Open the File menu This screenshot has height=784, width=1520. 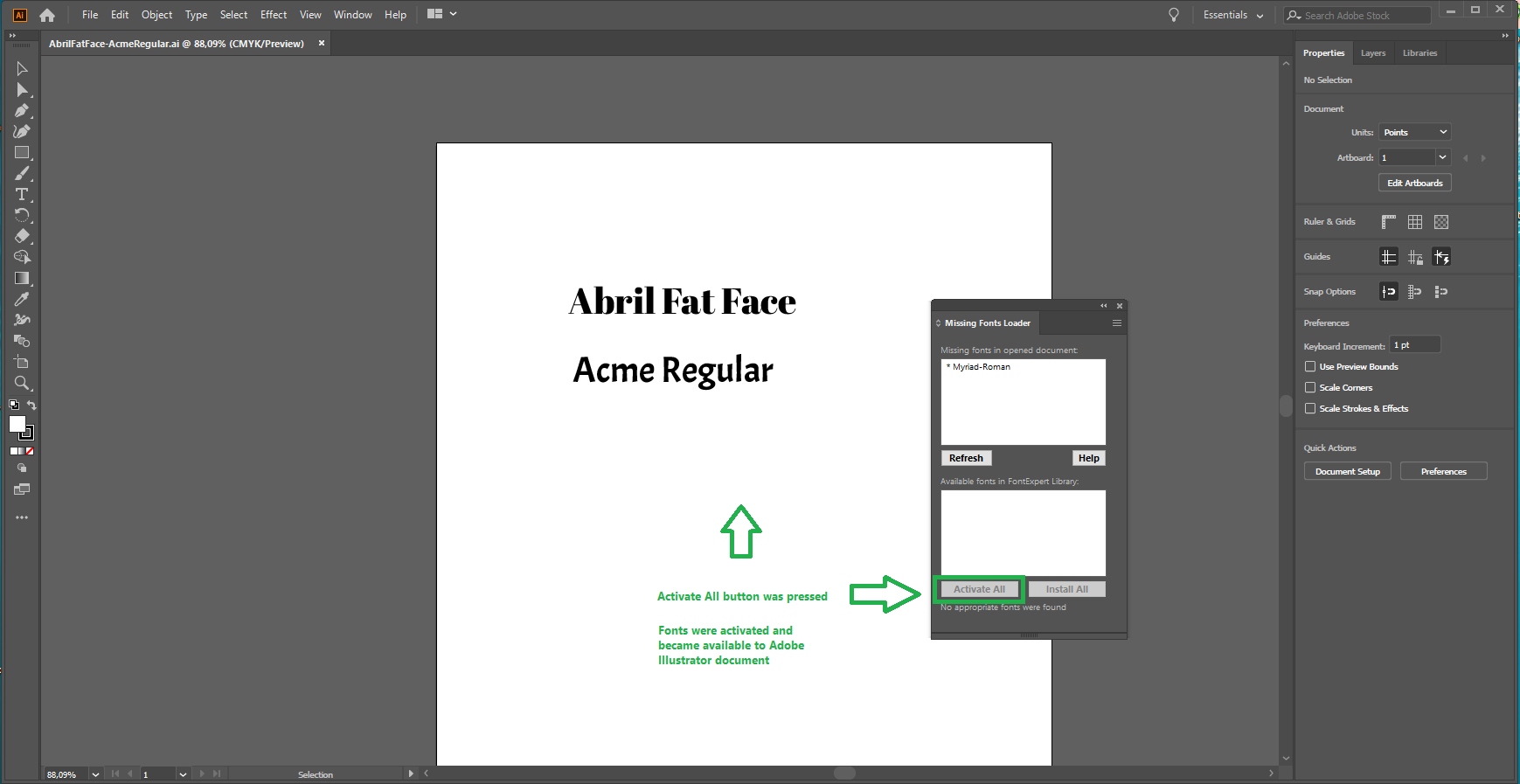(90, 15)
